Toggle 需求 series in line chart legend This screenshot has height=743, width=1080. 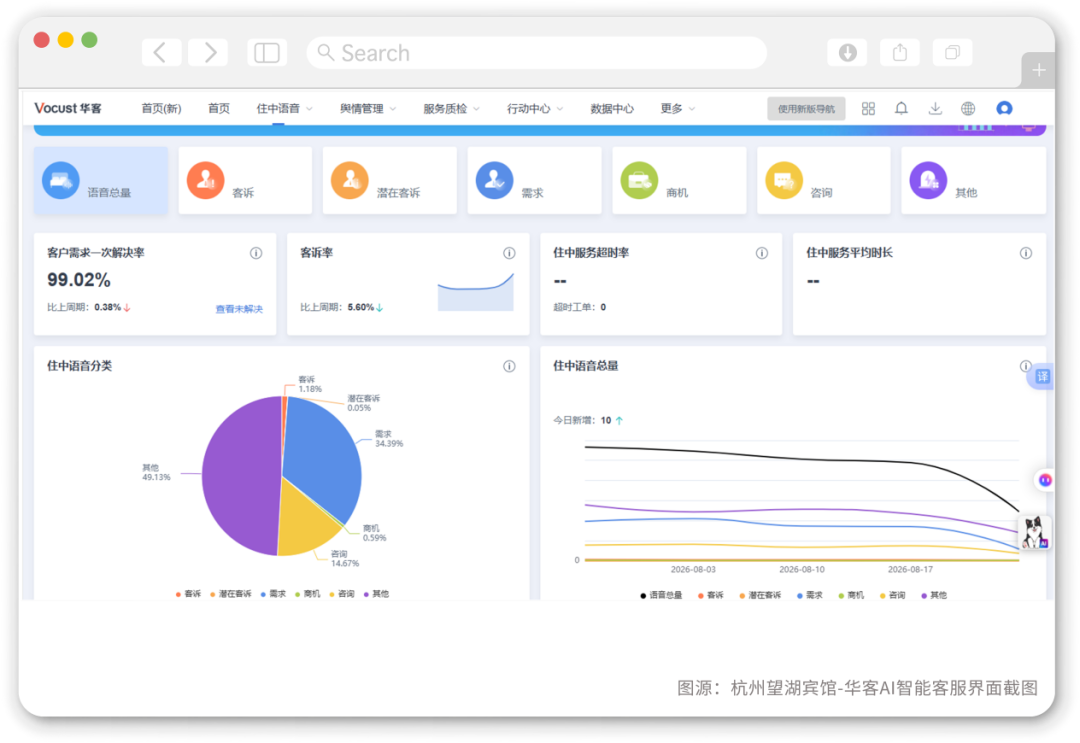click(x=810, y=595)
